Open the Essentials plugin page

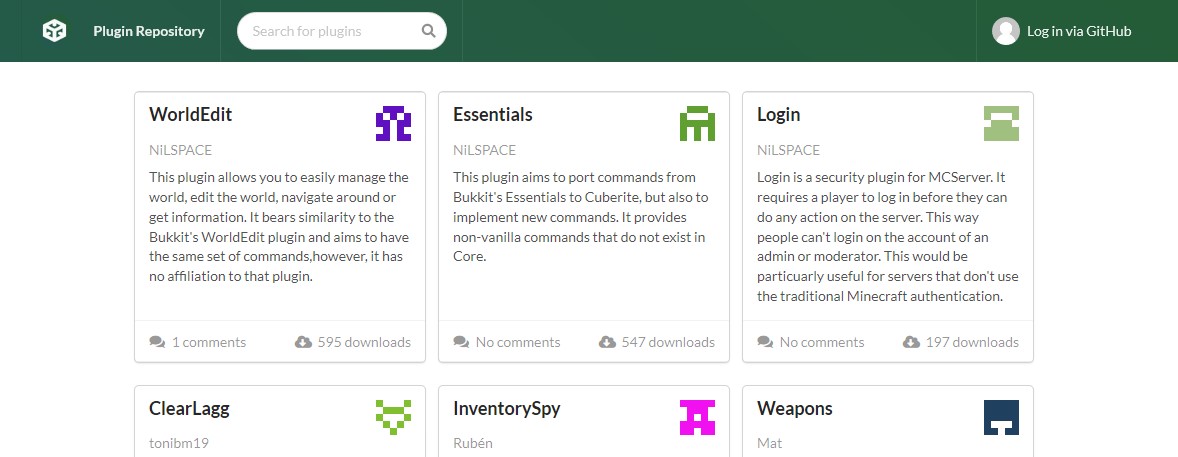[x=492, y=114]
